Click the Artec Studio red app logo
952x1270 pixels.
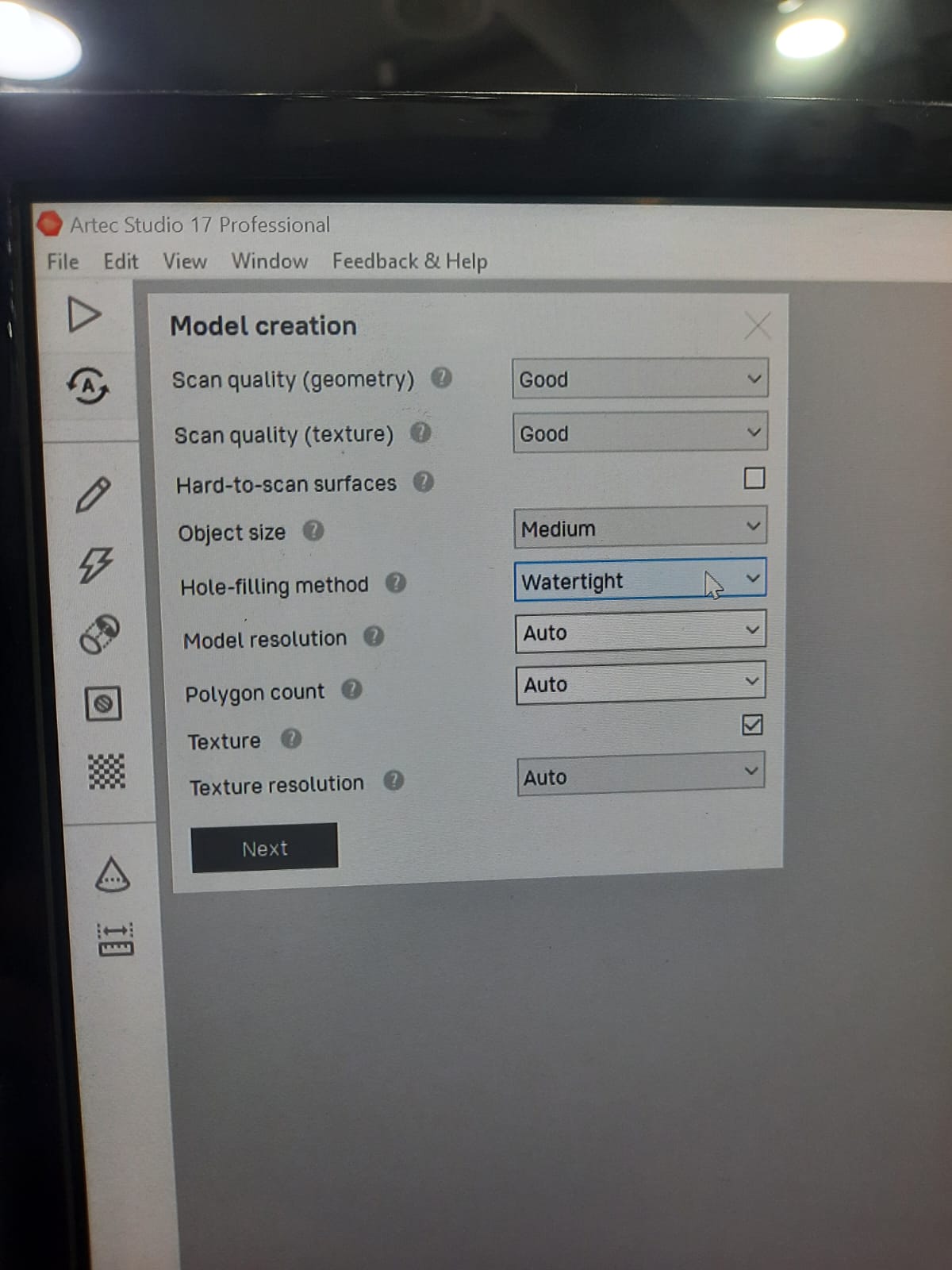click(49, 224)
